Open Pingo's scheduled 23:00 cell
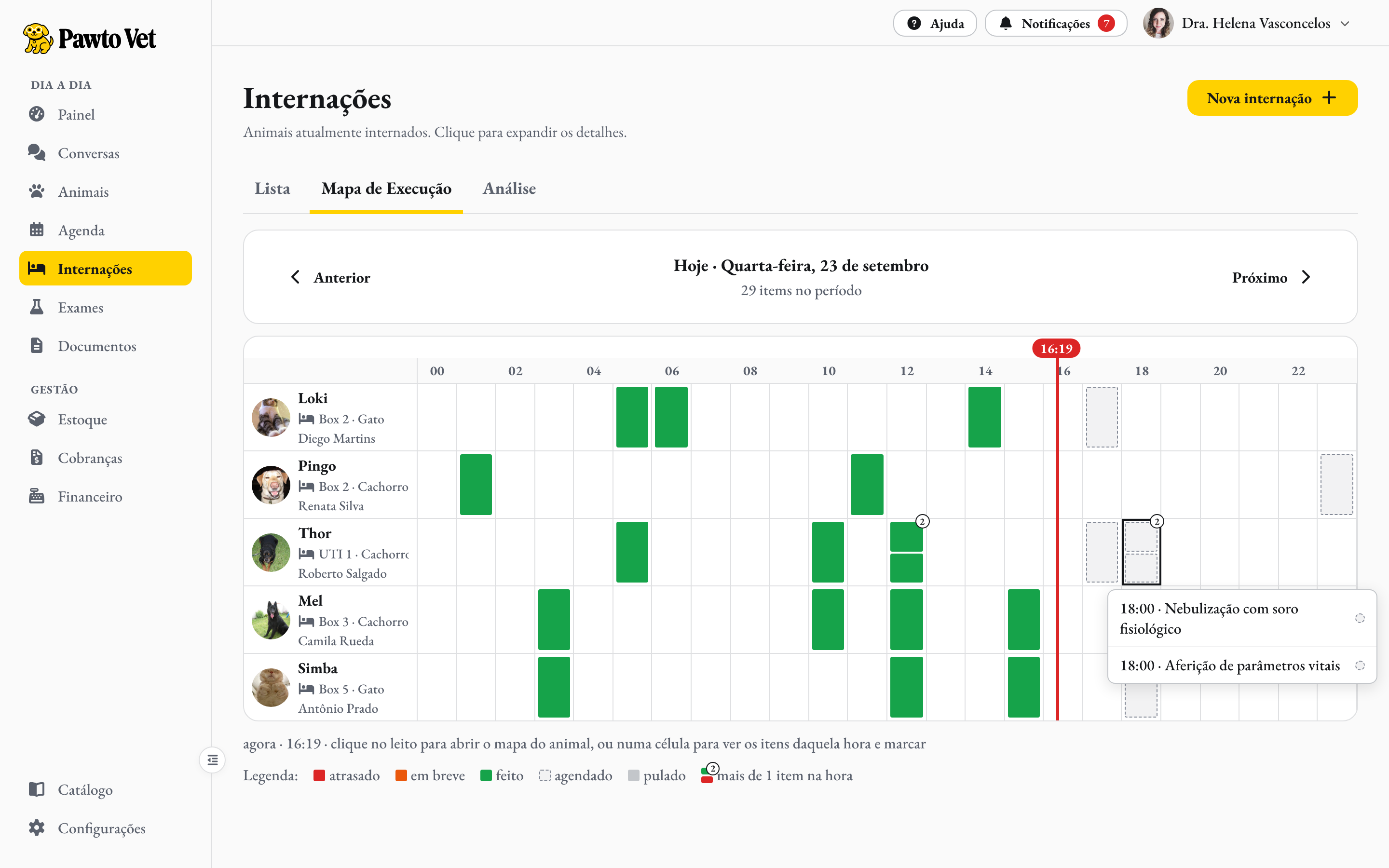This screenshot has height=868, width=1389. (x=1337, y=485)
